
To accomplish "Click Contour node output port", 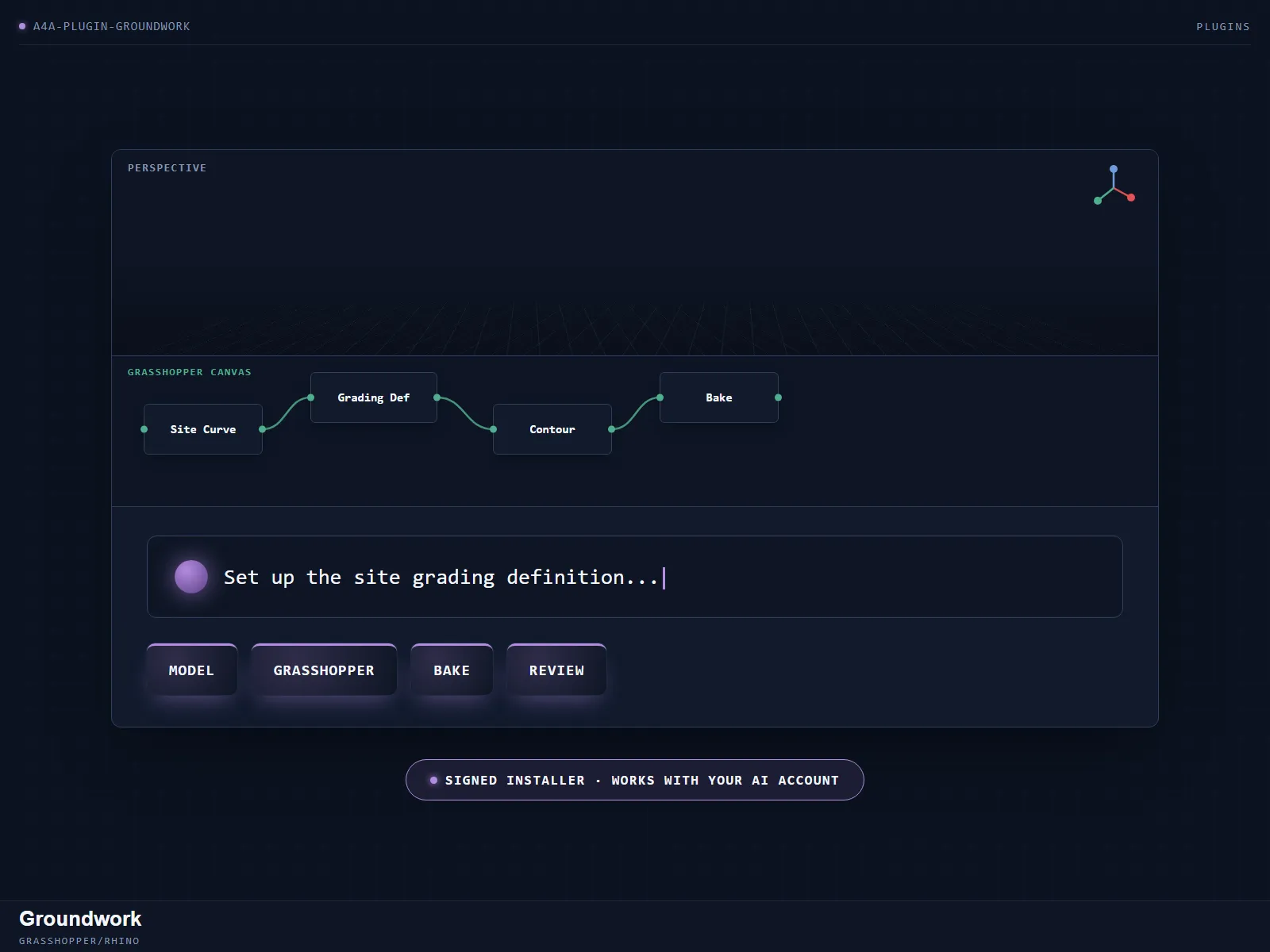I will pos(612,429).
